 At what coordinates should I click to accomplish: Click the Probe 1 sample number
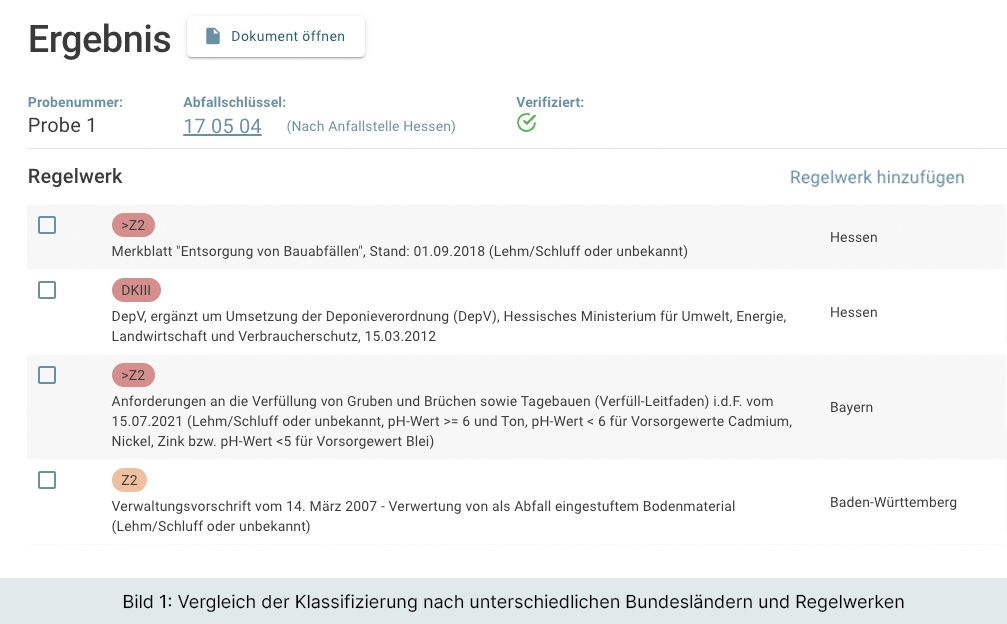tap(62, 126)
